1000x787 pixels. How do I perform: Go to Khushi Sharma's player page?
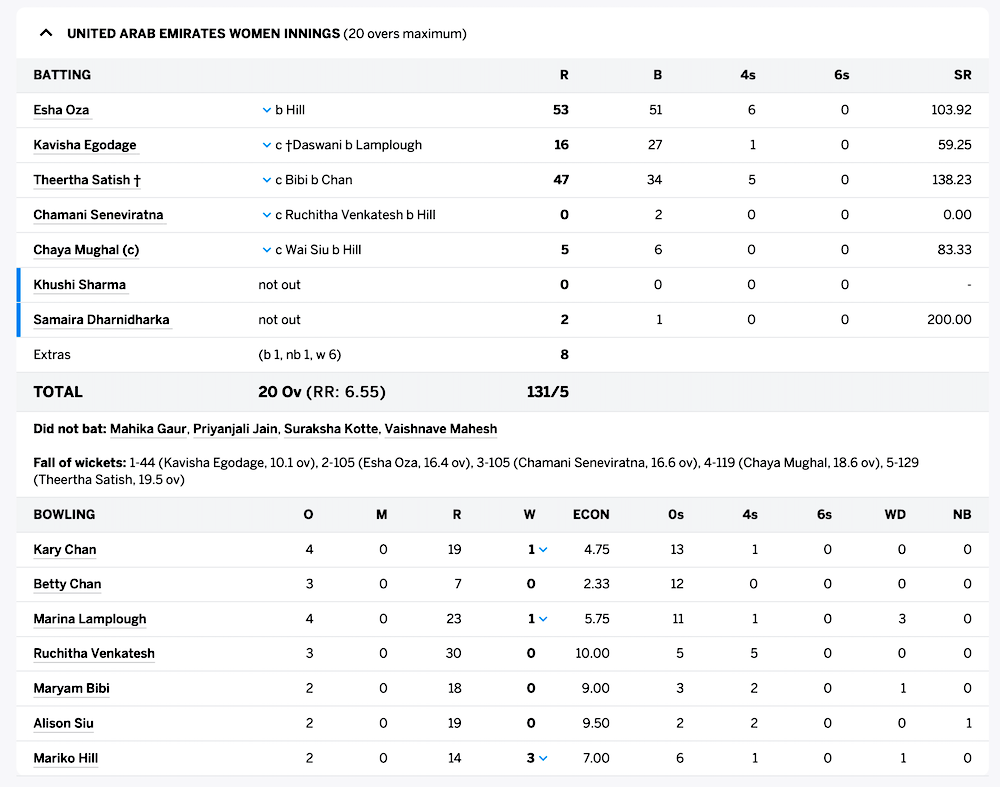pyautogui.click(x=79, y=285)
